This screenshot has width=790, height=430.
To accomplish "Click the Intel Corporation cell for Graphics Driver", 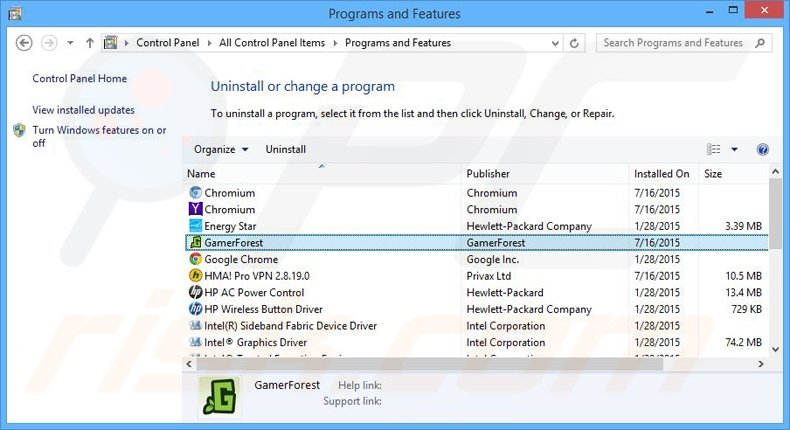I will point(506,342).
